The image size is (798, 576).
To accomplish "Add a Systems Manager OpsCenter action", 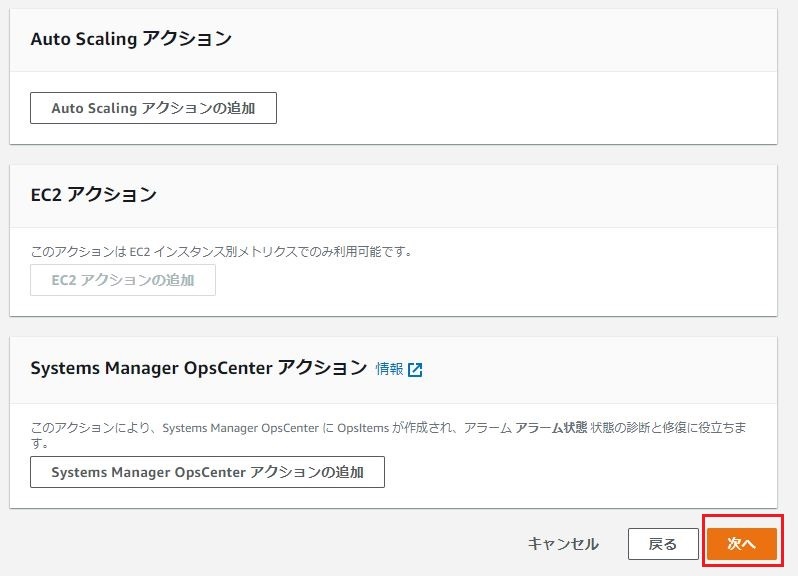I will (x=207, y=472).
